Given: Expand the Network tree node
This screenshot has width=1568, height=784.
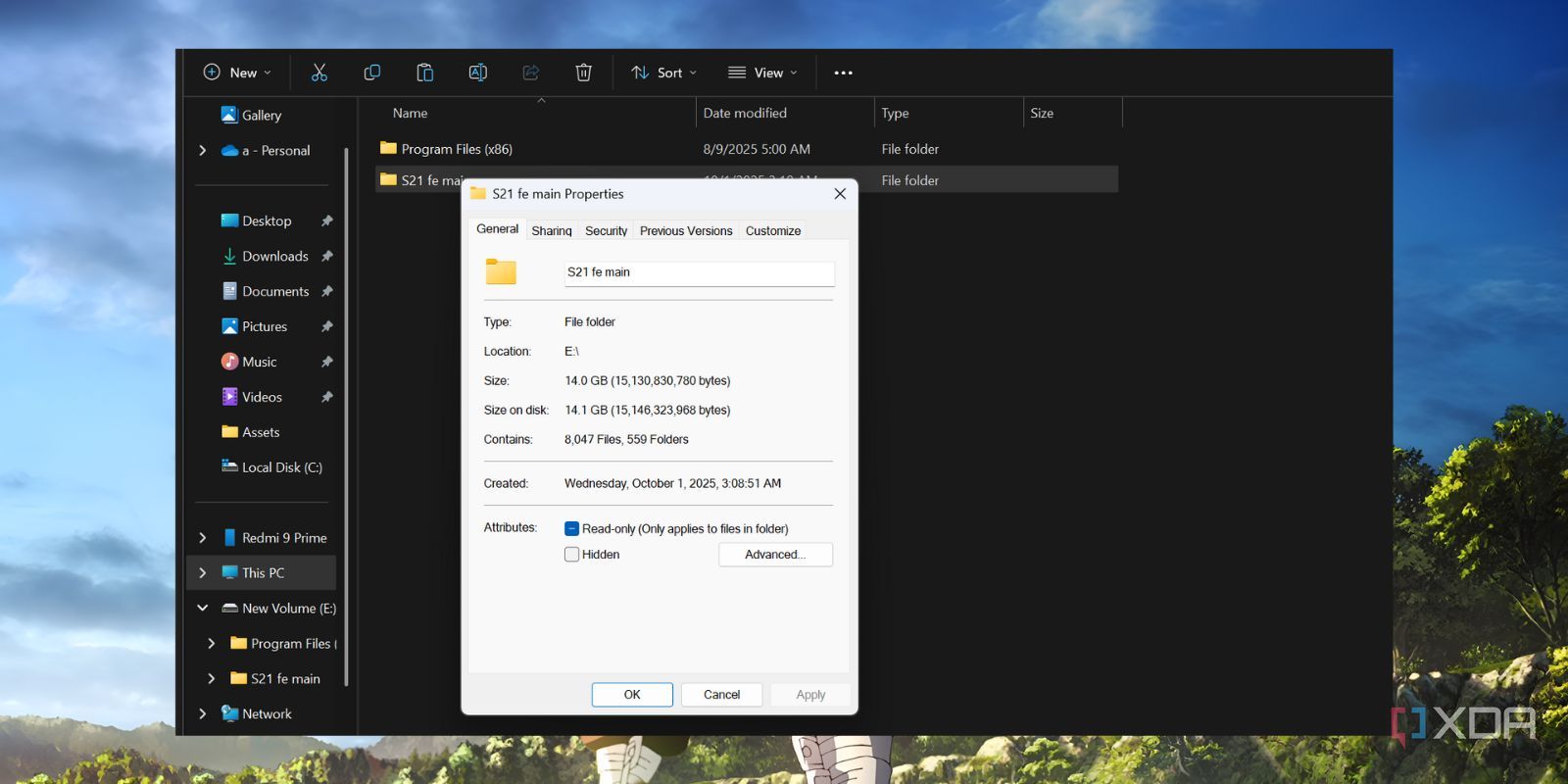Looking at the screenshot, I should [203, 714].
